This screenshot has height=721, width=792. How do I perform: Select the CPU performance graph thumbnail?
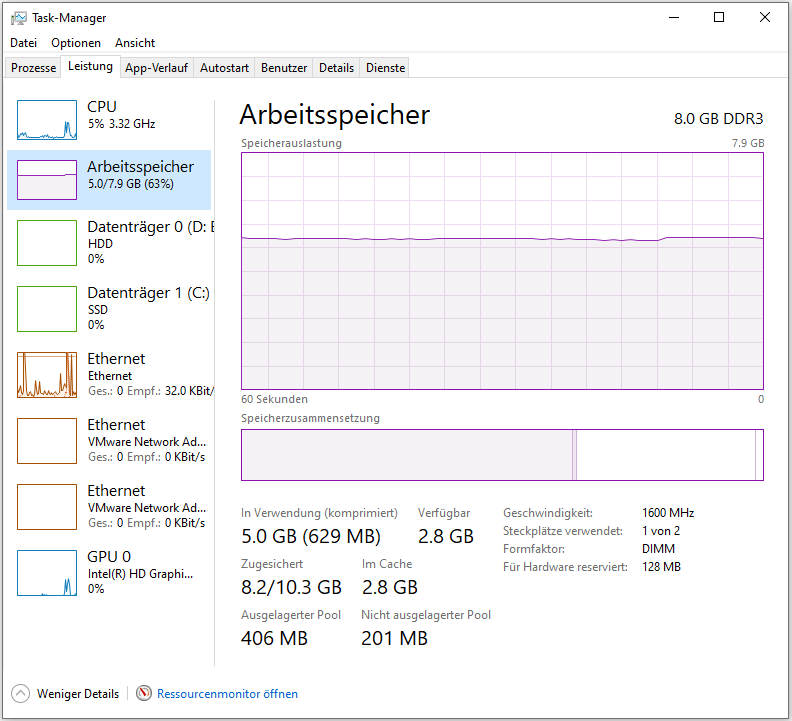[47, 119]
